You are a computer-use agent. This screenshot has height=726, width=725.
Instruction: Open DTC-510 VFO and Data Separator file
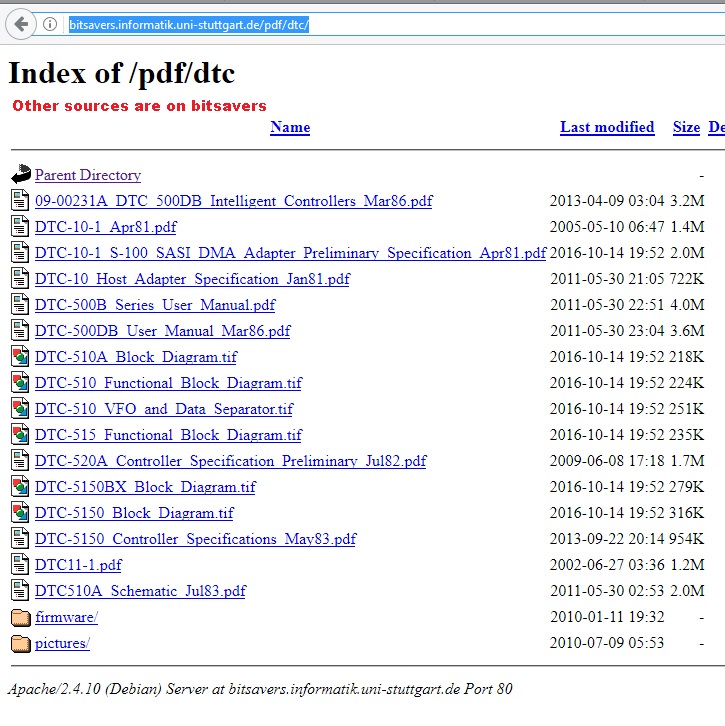coord(164,409)
